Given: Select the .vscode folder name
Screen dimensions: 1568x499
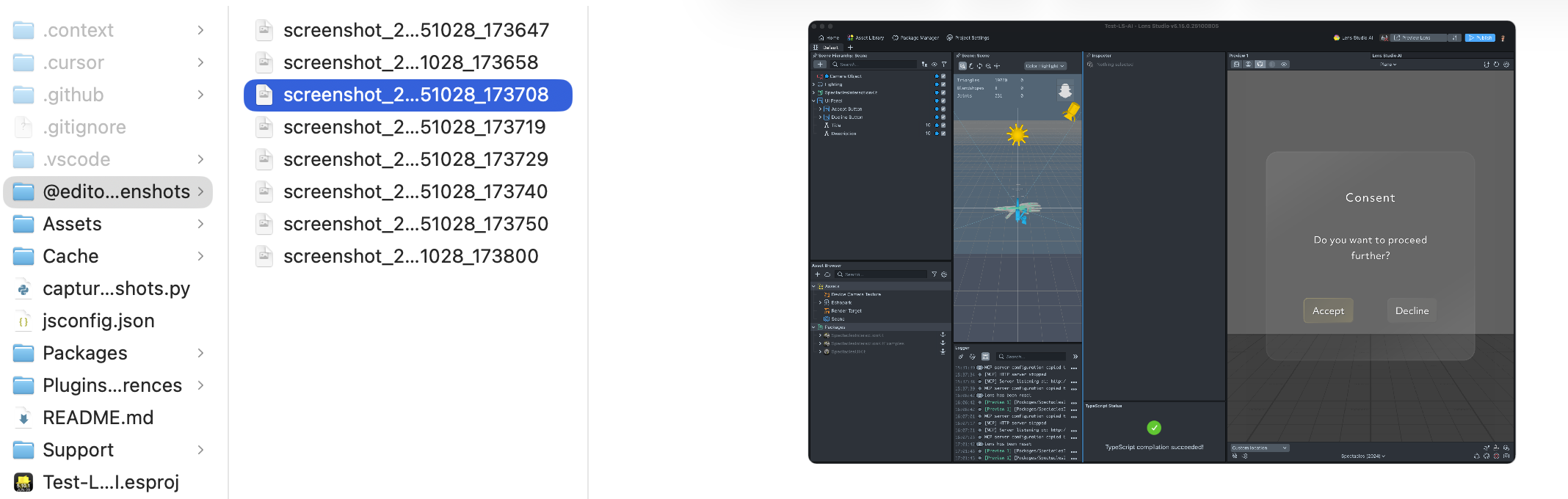Looking at the screenshot, I should click(76, 159).
